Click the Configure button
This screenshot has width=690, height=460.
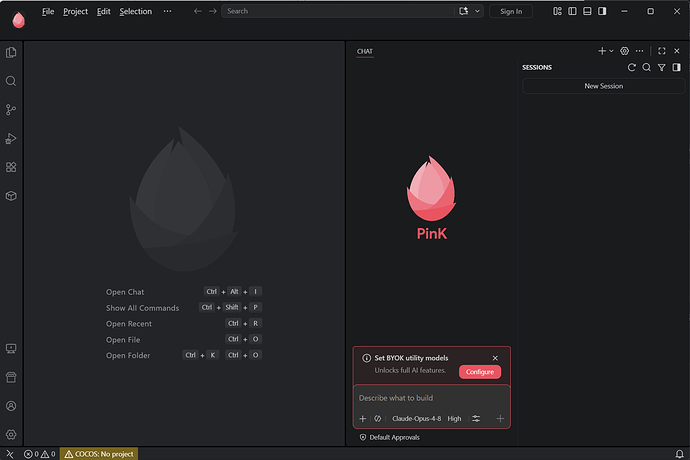pyautogui.click(x=480, y=372)
